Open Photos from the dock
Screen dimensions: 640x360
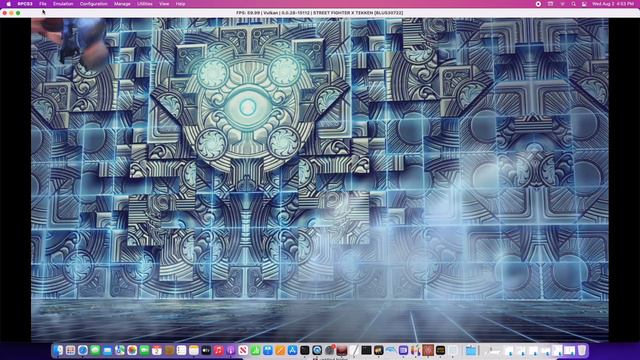tap(132, 350)
